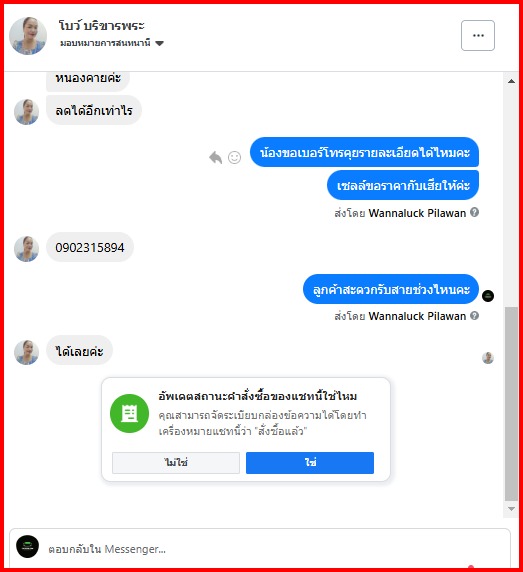Image resolution: width=523 pixels, height=572 pixels.
Task: Click the ใช่ confirm button
Action: pos(310,463)
